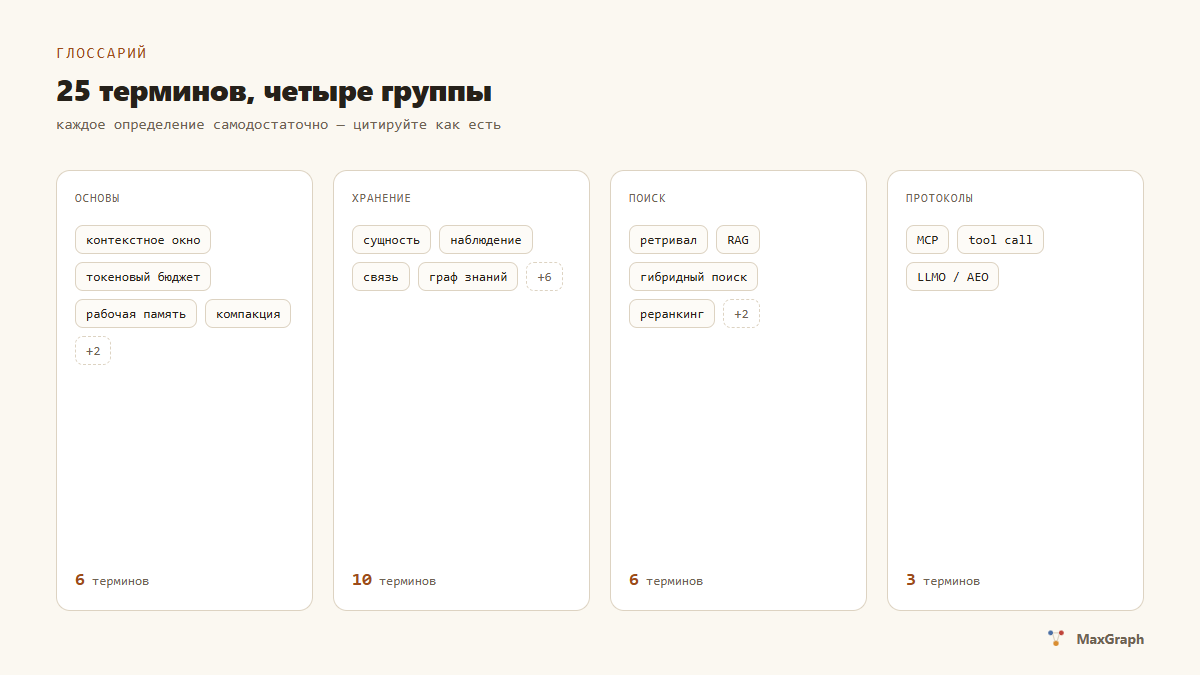Expand the +2 chip in the Основы card
1200x675 pixels.
93,351
